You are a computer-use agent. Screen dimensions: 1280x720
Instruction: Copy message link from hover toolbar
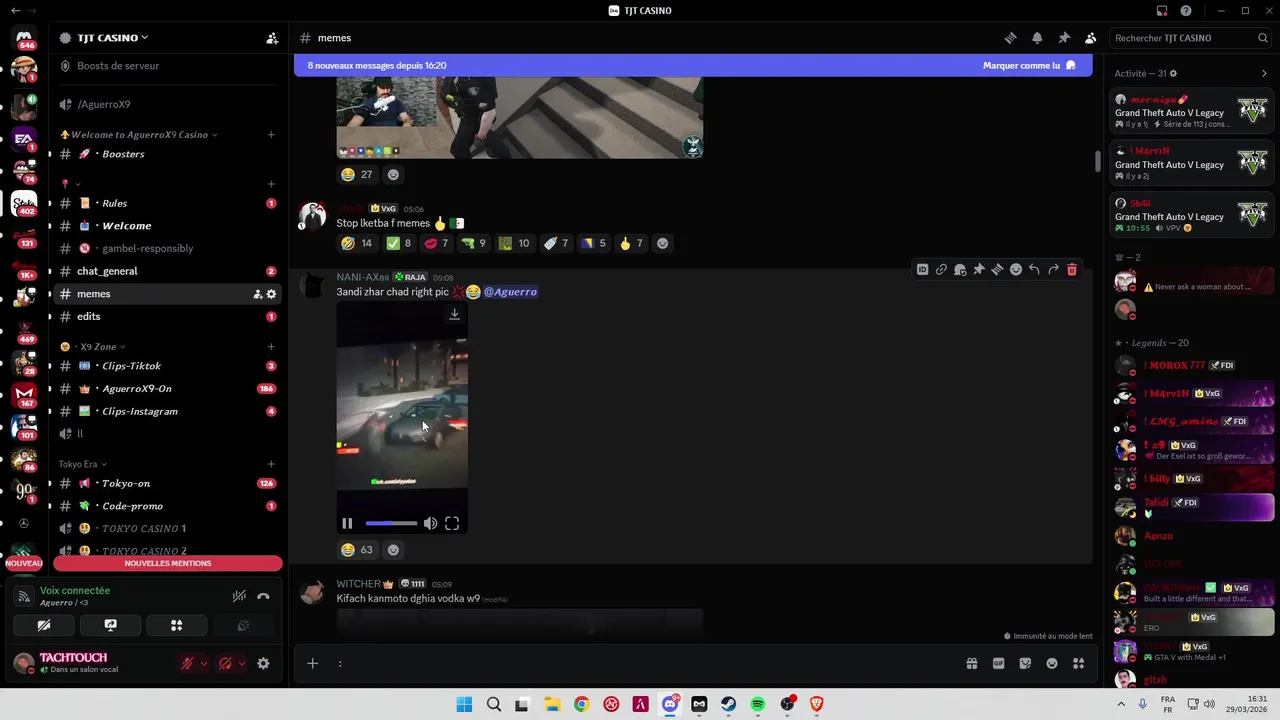tap(941, 270)
